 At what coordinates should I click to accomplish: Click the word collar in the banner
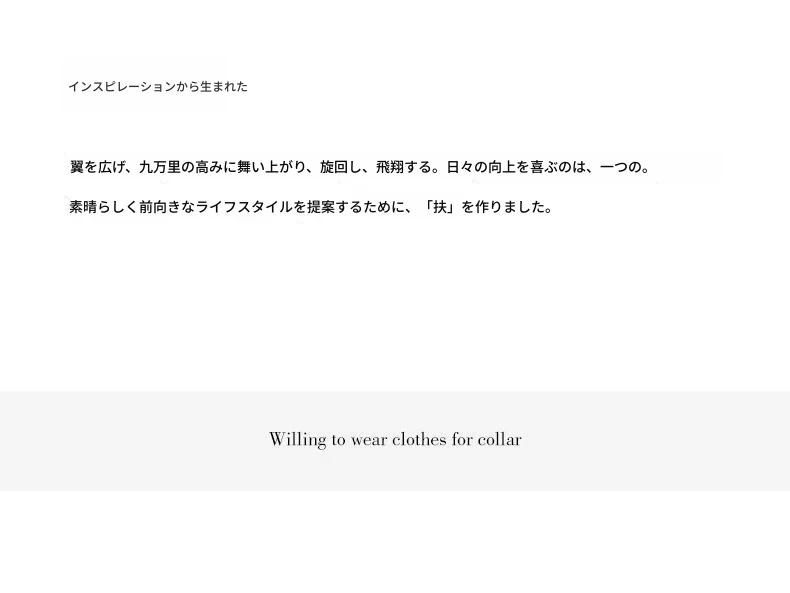pyautogui.click(x=499, y=439)
